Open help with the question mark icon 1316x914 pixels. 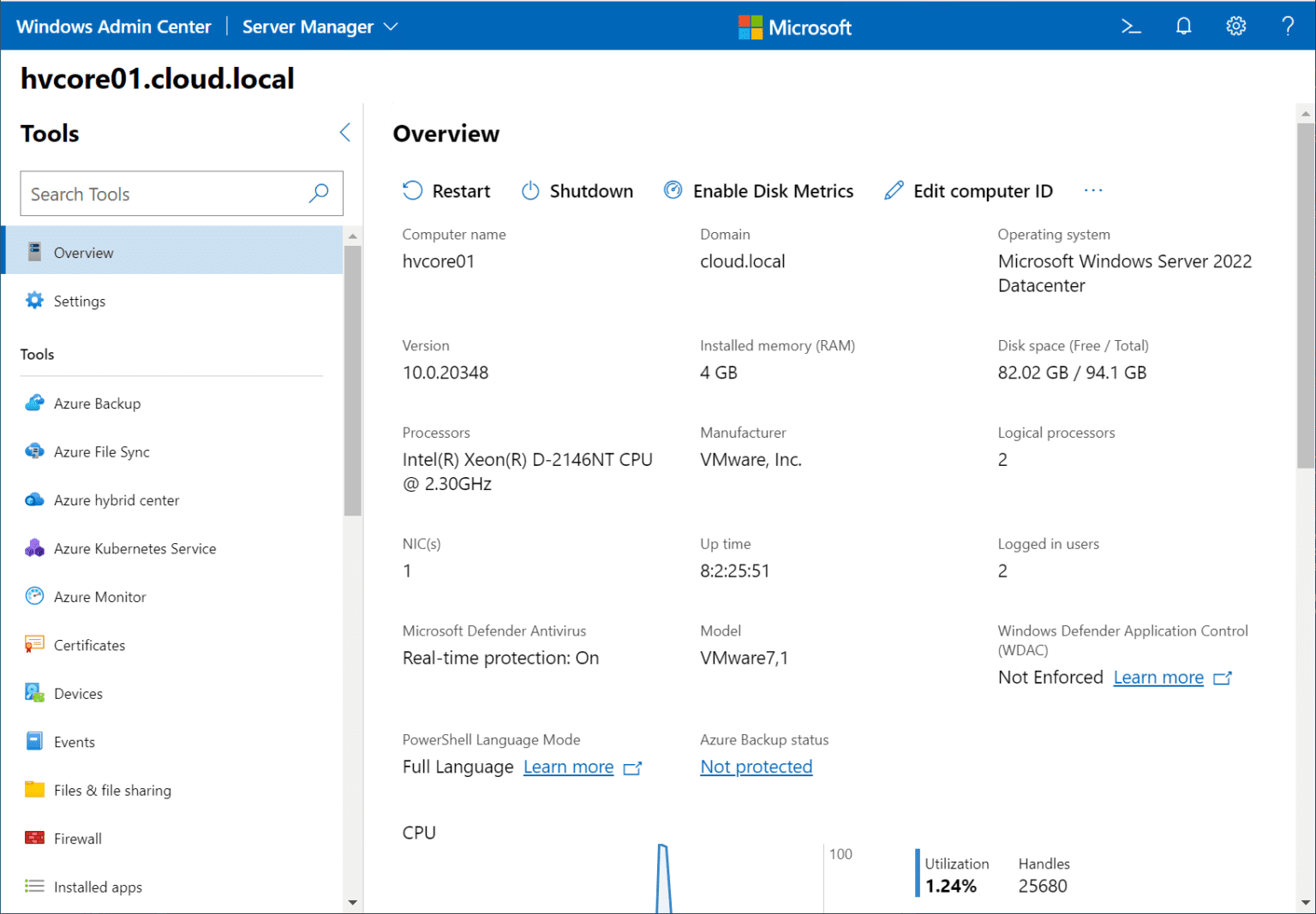point(1288,27)
